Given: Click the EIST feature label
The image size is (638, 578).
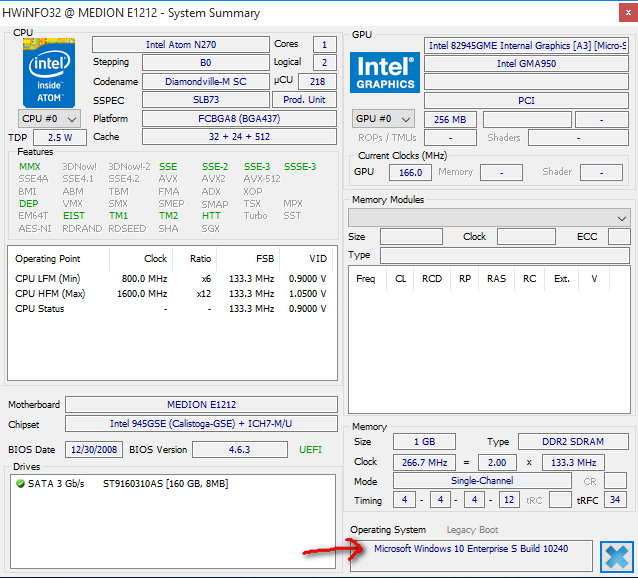Looking at the screenshot, I should (x=74, y=216).
